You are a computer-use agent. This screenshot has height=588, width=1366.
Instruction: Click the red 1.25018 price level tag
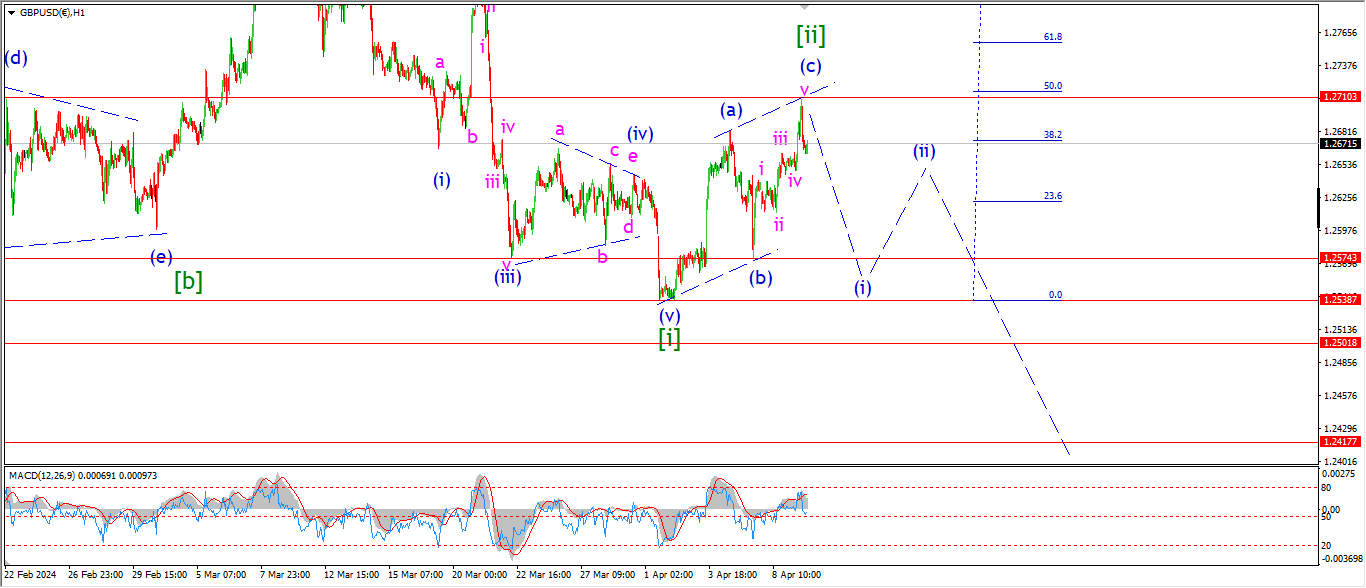[x=1339, y=343]
